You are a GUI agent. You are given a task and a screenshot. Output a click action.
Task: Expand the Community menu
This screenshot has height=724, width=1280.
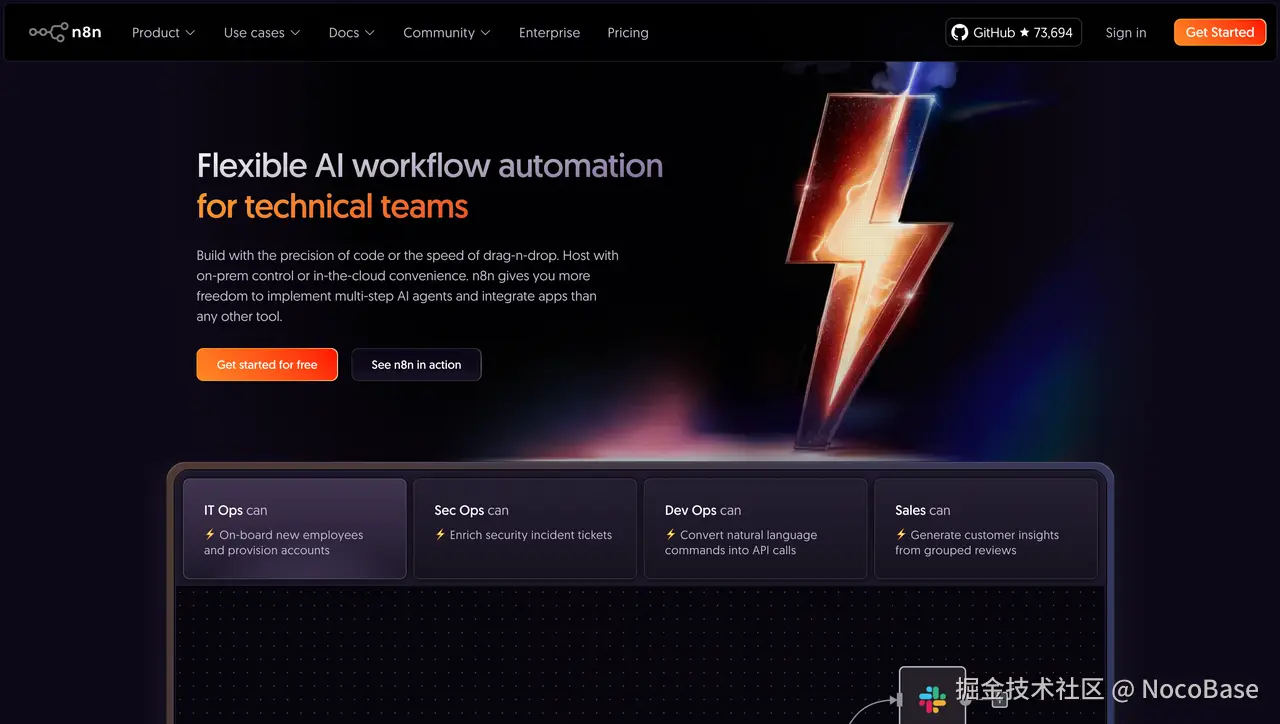tap(447, 32)
